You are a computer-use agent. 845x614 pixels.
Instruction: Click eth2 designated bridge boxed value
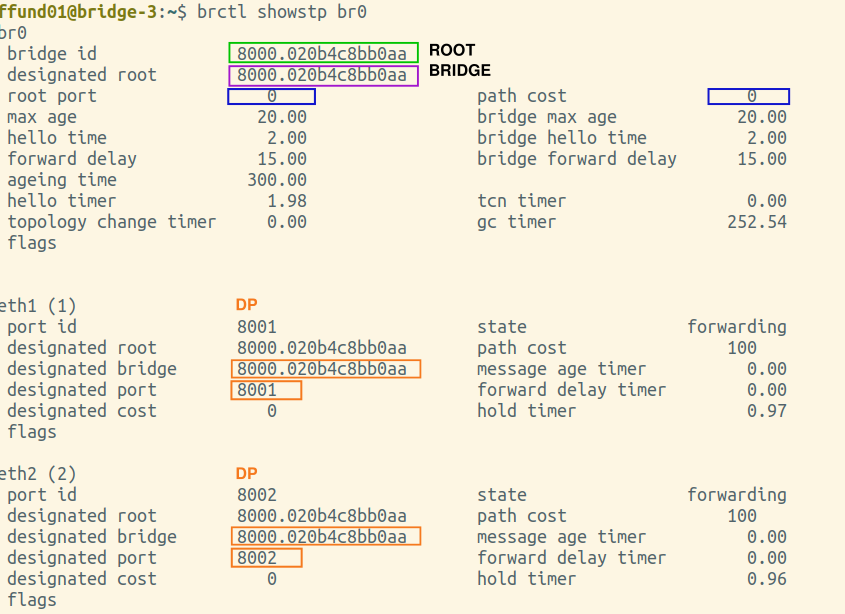click(325, 537)
